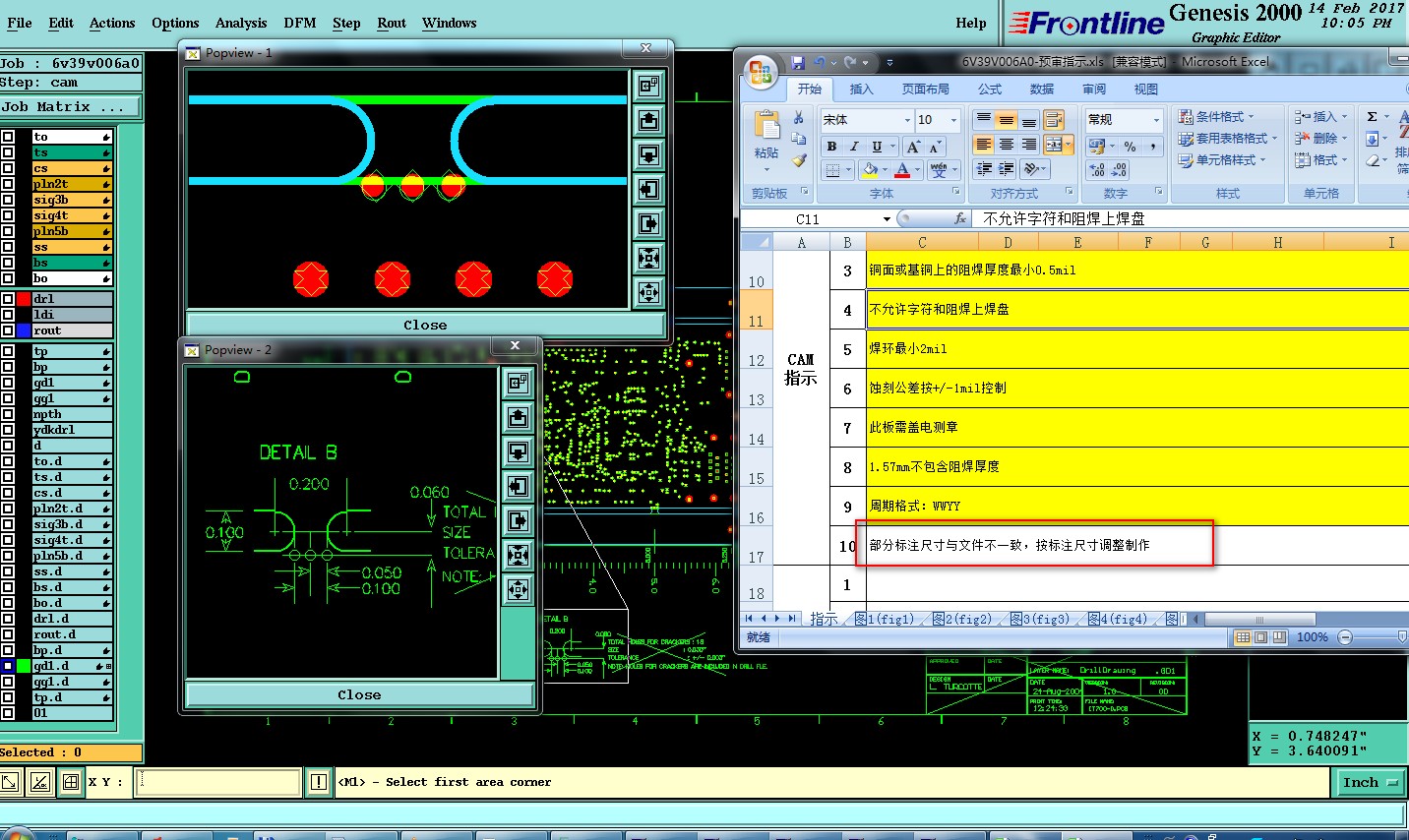Click the Italic icon in the Excel ribbon
Viewport: 1409px width, 840px height.
[x=854, y=146]
